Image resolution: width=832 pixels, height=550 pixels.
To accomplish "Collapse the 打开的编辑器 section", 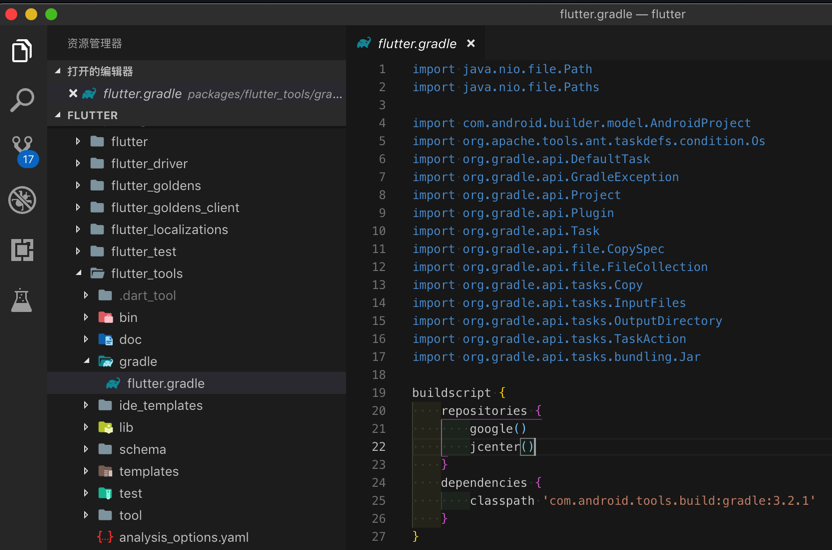I will tap(99, 72).
